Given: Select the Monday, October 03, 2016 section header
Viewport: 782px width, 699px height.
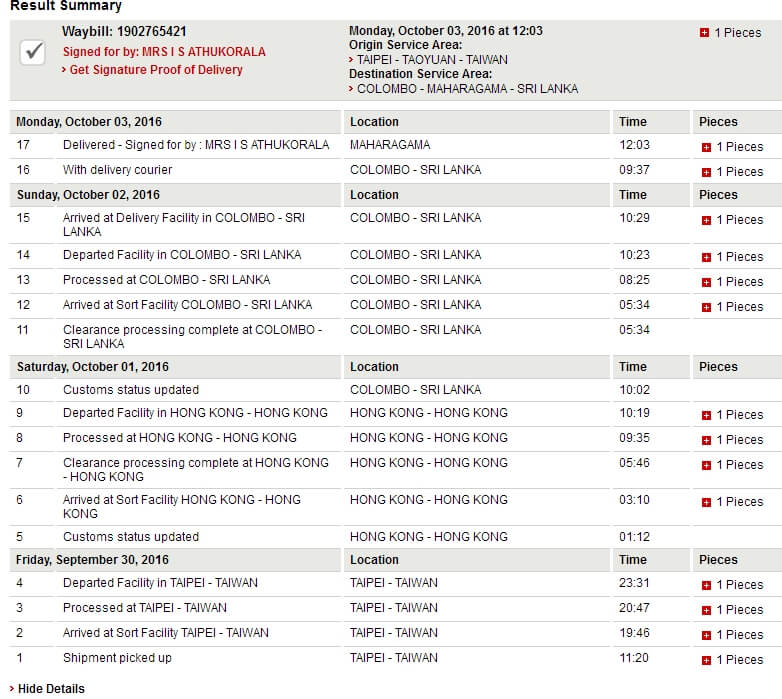Looking at the screenshot, I should pyautogui.click(x=89, y=122).
